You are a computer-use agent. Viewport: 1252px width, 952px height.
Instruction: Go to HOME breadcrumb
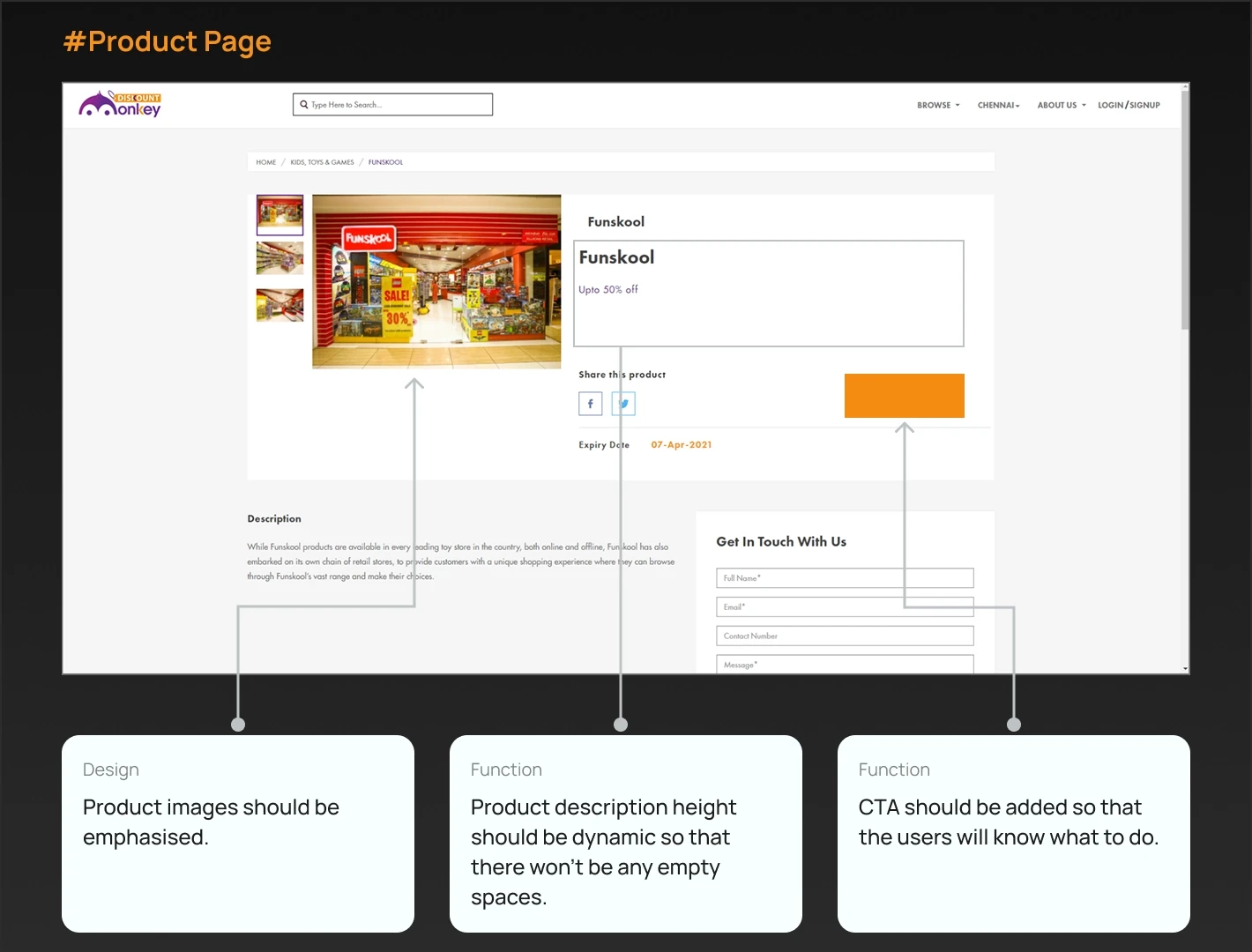[265, 162]
